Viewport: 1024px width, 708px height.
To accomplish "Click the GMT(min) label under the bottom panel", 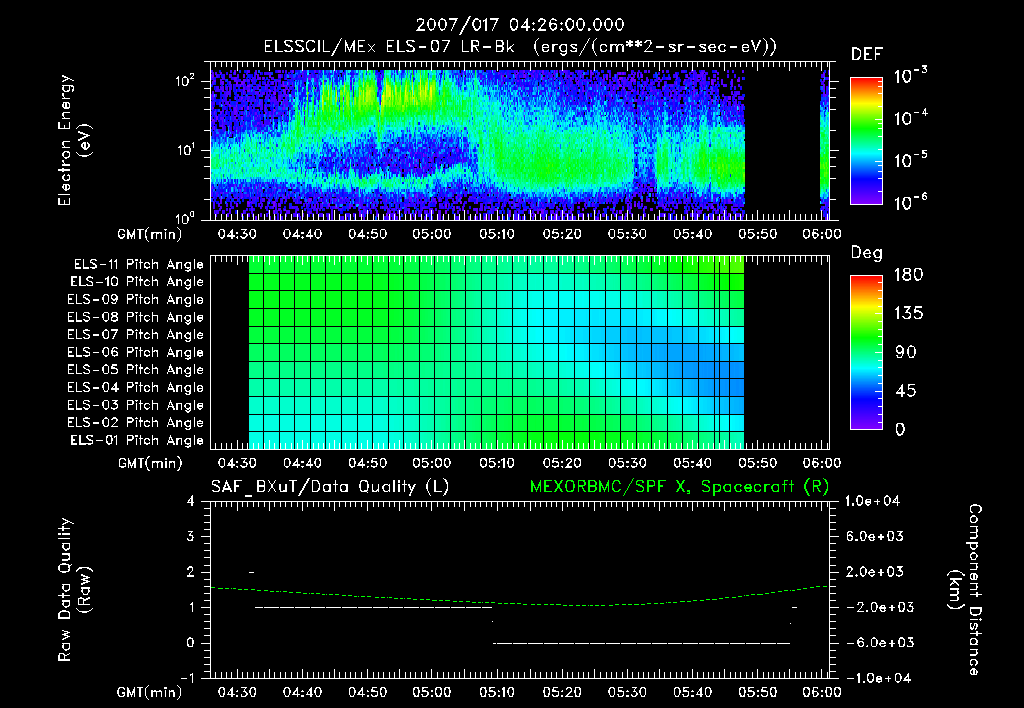I will (x=150, y=692).
